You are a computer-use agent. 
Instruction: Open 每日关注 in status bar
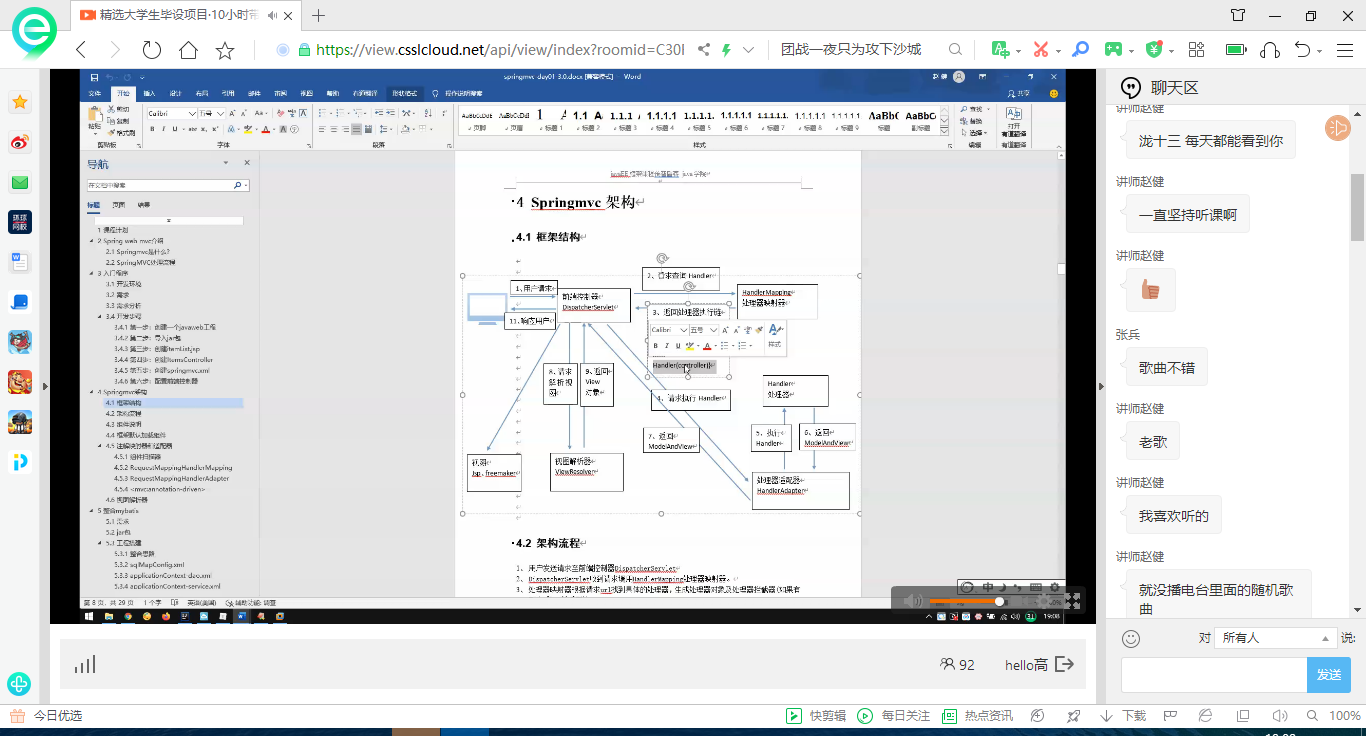tap(895, 716)
